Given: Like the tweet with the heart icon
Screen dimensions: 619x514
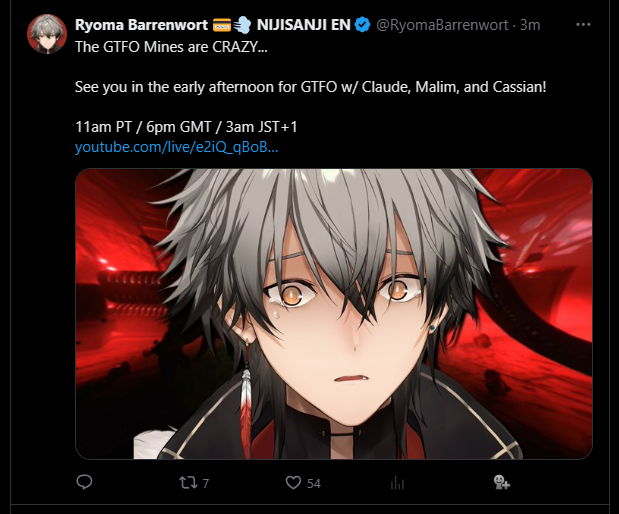Looking at the screenshot, I should click(x=293, y=482).
